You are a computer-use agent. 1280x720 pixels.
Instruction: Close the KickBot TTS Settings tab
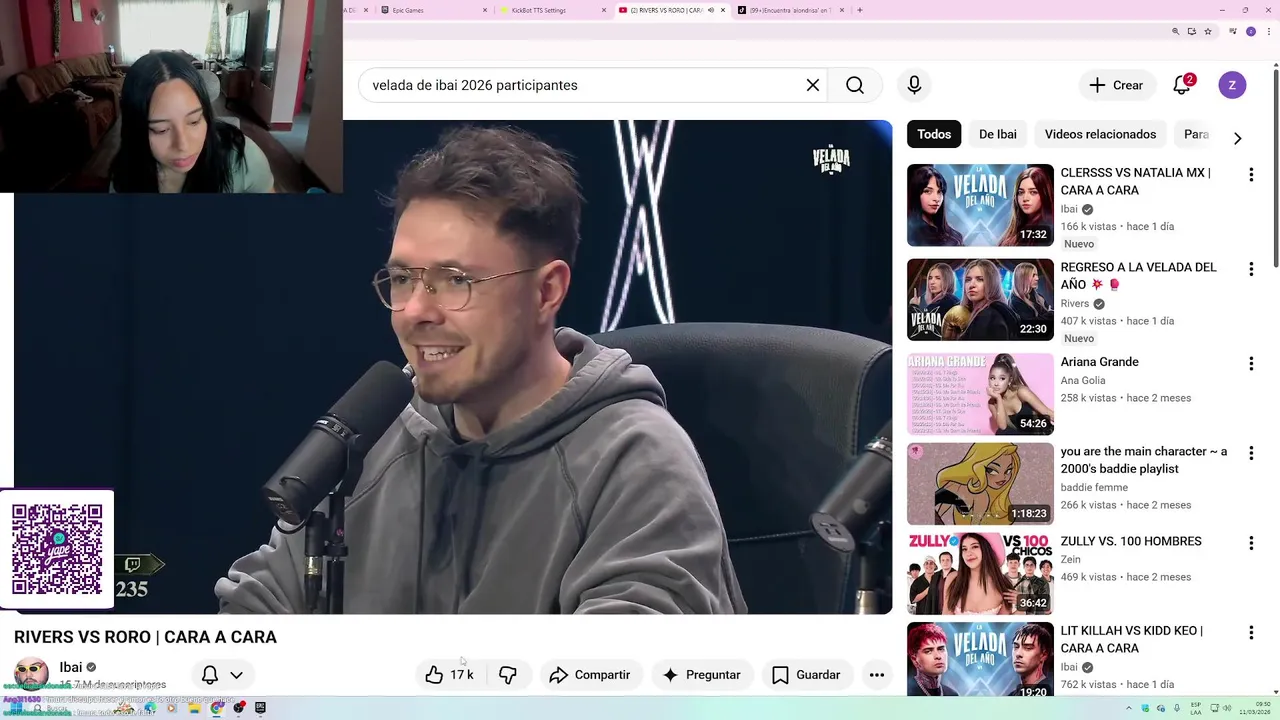point(603,10)
